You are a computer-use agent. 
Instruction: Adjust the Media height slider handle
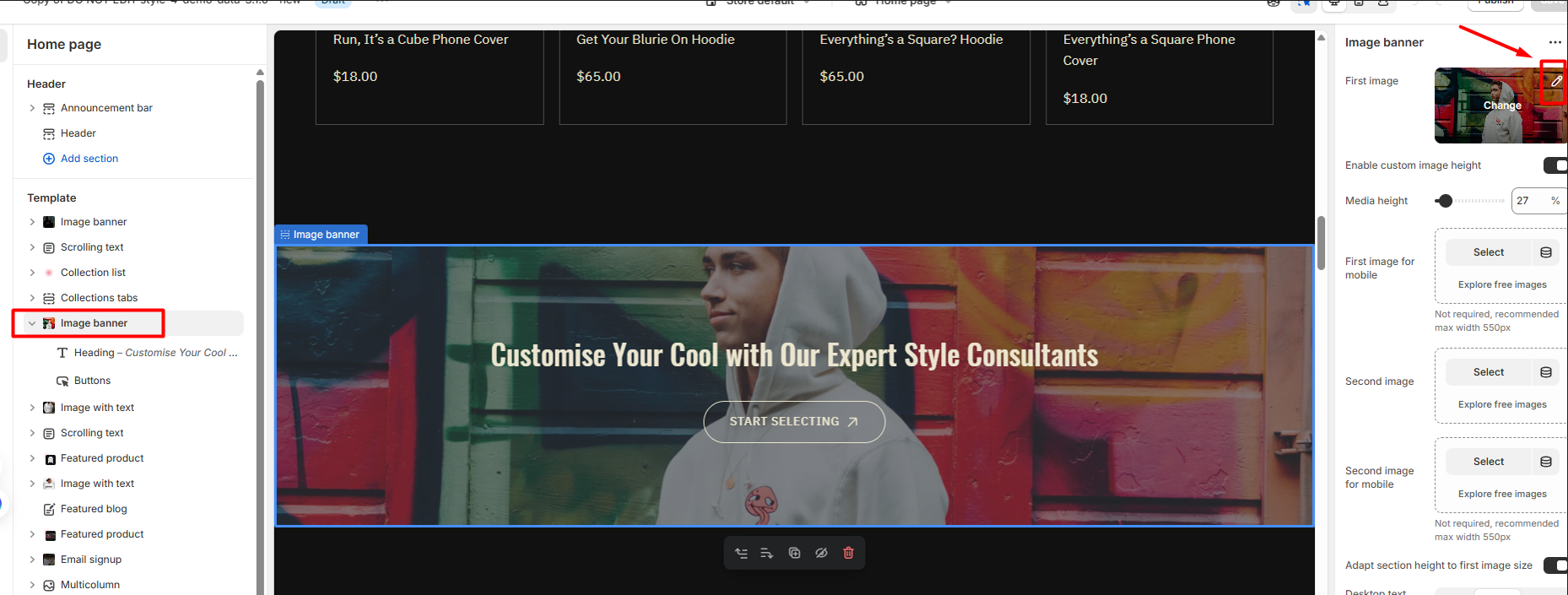click(x=1445, y=201)
